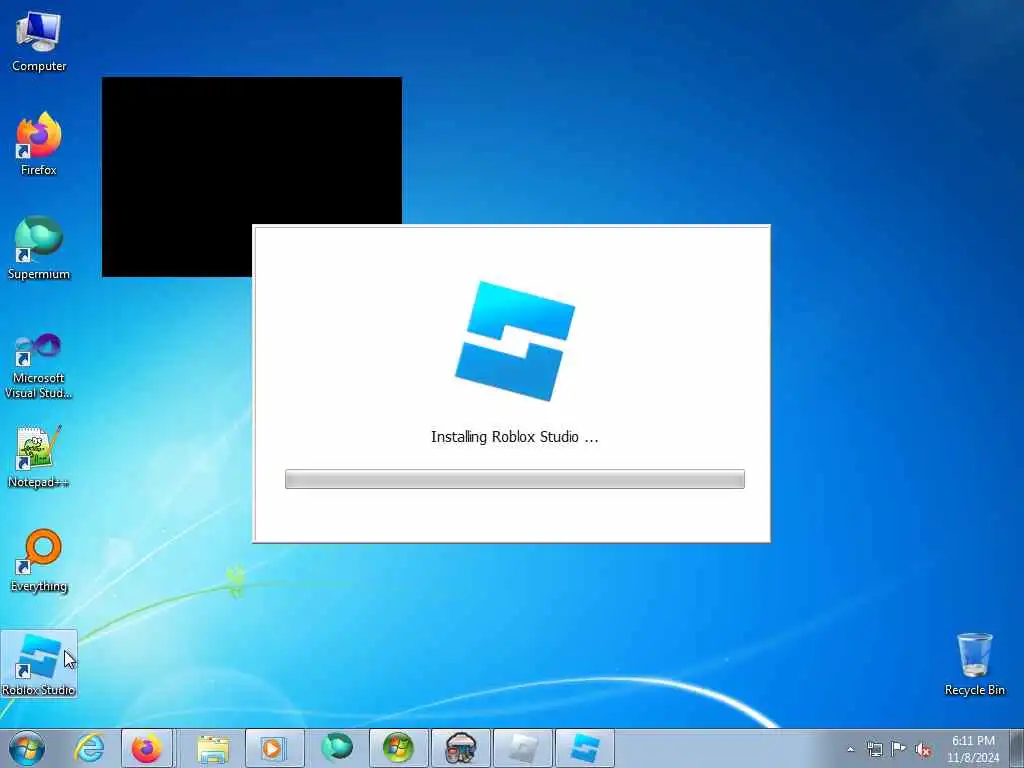Click the gray Roblox taskbar button
Image resolution: width=1024 pixels, height=768 pixels.
coord(522,748)
